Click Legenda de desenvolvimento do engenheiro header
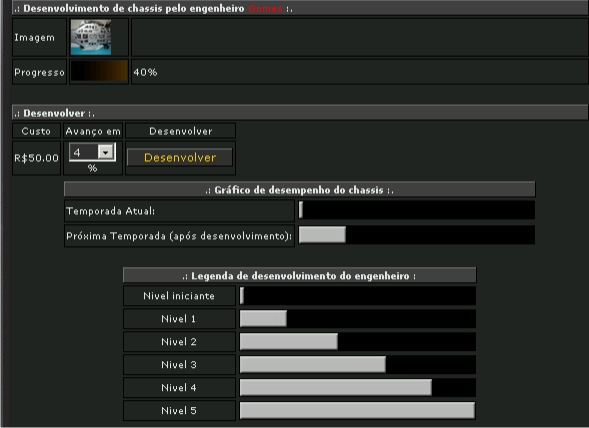589x428 pixels. point(300,275)
